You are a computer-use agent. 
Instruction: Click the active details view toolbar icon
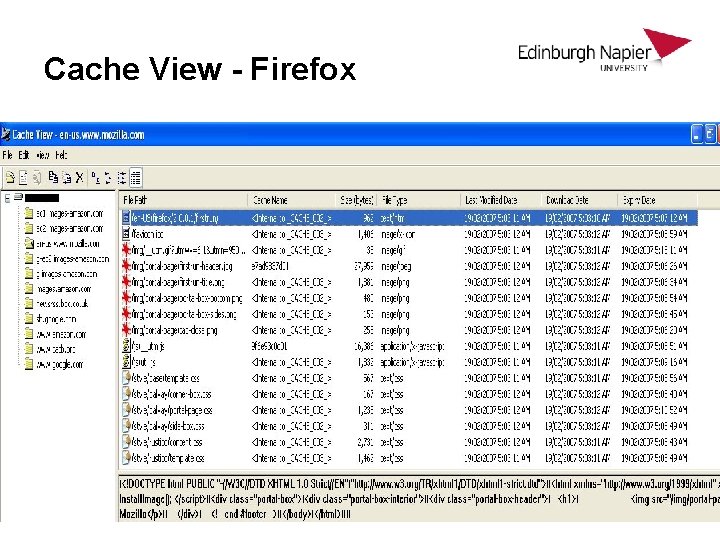tap(135, 177)
